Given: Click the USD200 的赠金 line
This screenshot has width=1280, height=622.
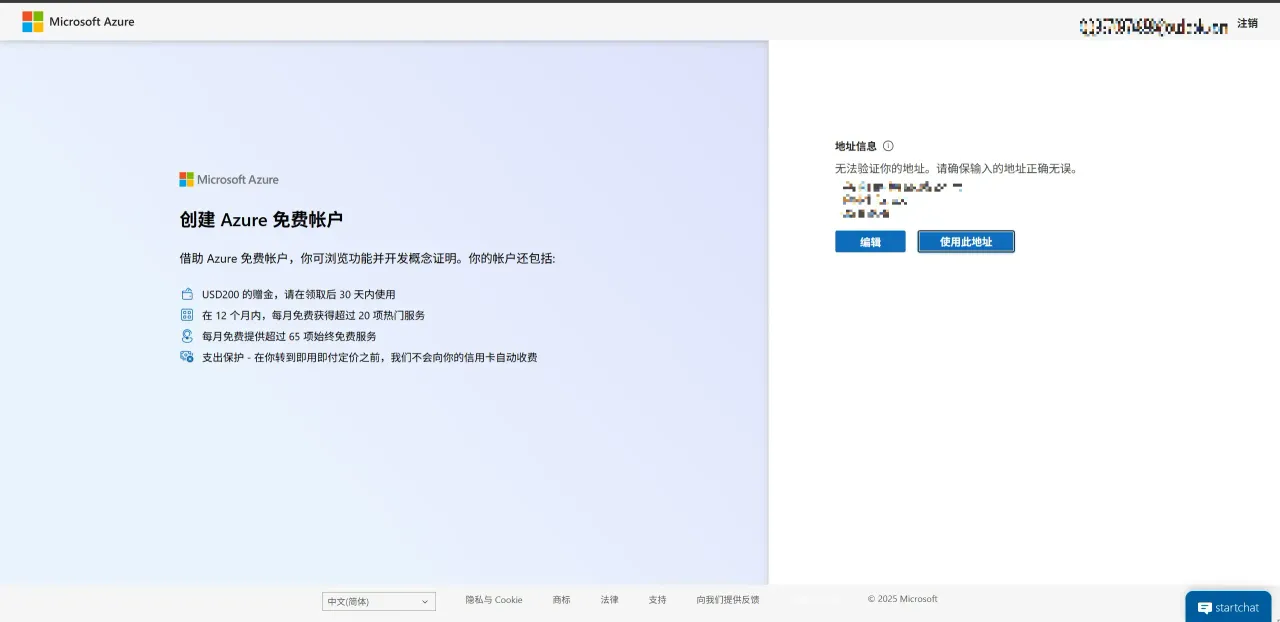Looking at the screenshot, I should pos(299,295).
